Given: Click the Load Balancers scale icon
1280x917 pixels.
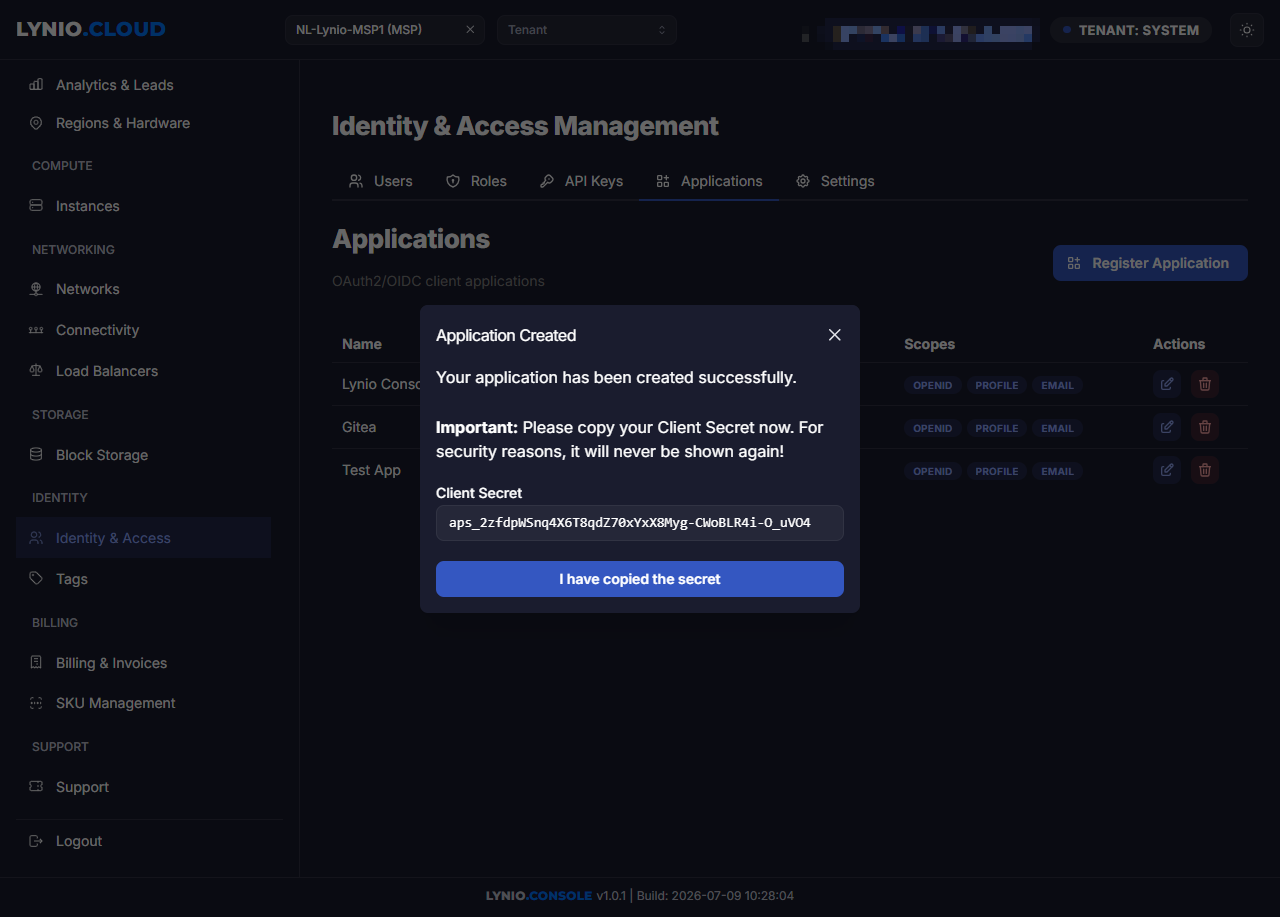Looking at the screenshot, I should click(36, 371).
